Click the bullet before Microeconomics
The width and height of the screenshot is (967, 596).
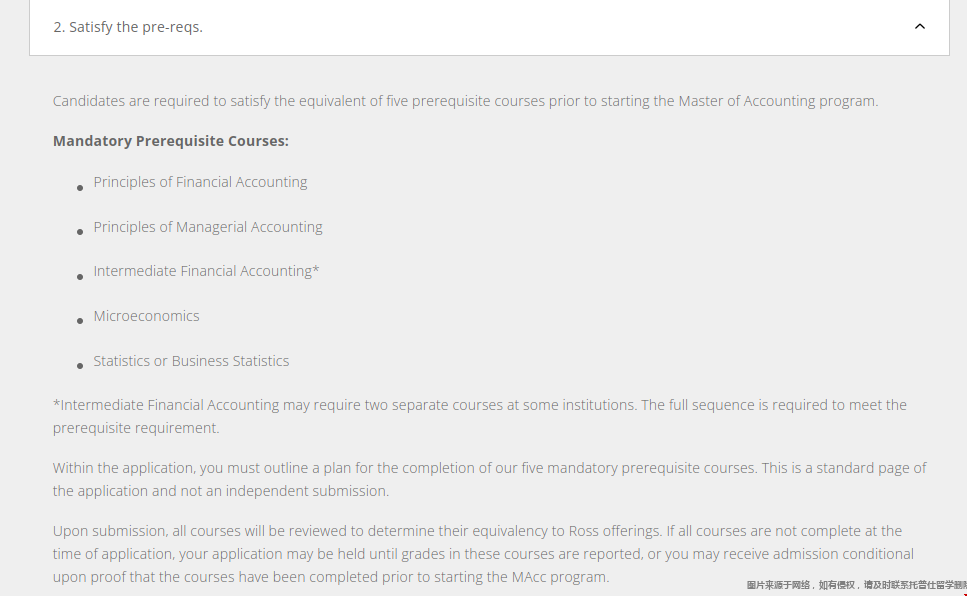pyautogui.click(x=80, y=321)
